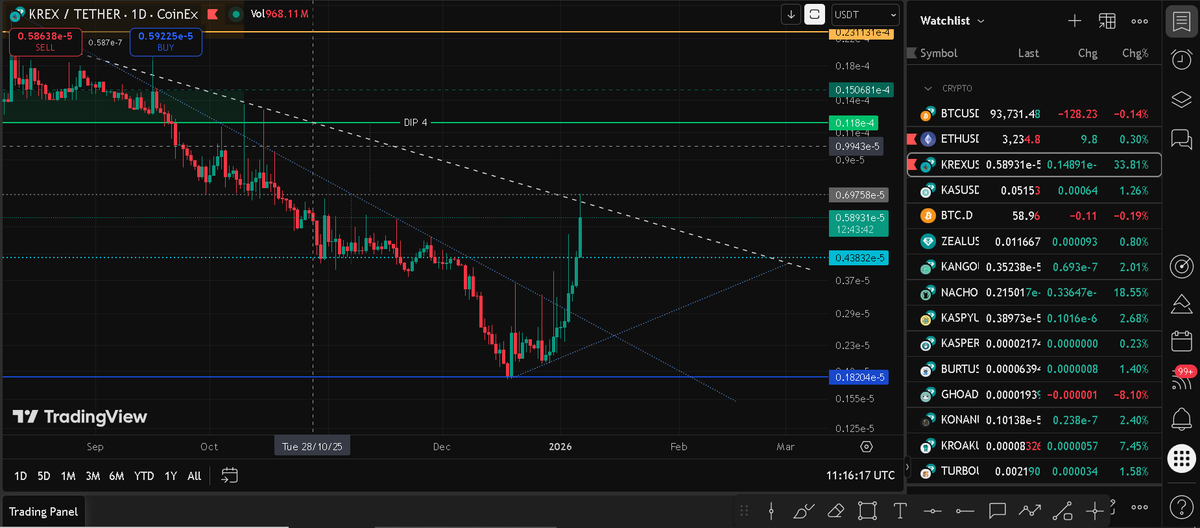Image resolution: width=1200 pixels, height=528 pixels.
Task: Select the Brush drawing tool
Action: 803,511
